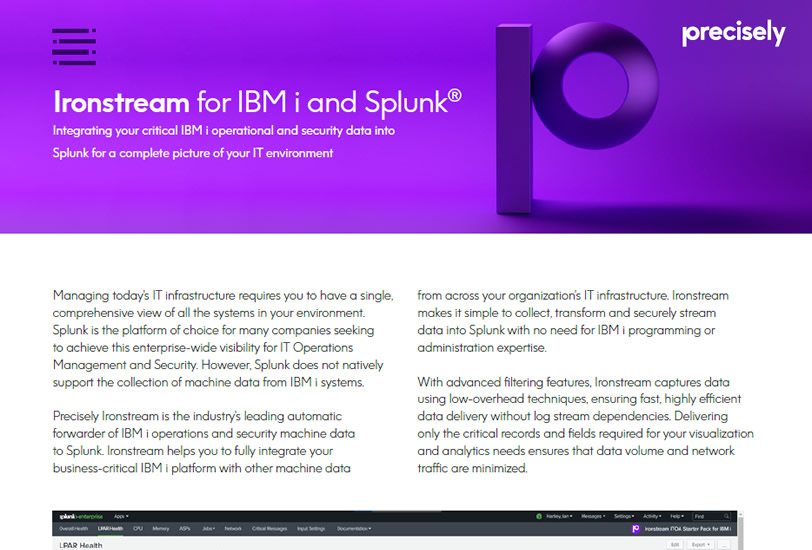Click the splunk>enterprise logo in the dashboard

click(x=81, y=516)
